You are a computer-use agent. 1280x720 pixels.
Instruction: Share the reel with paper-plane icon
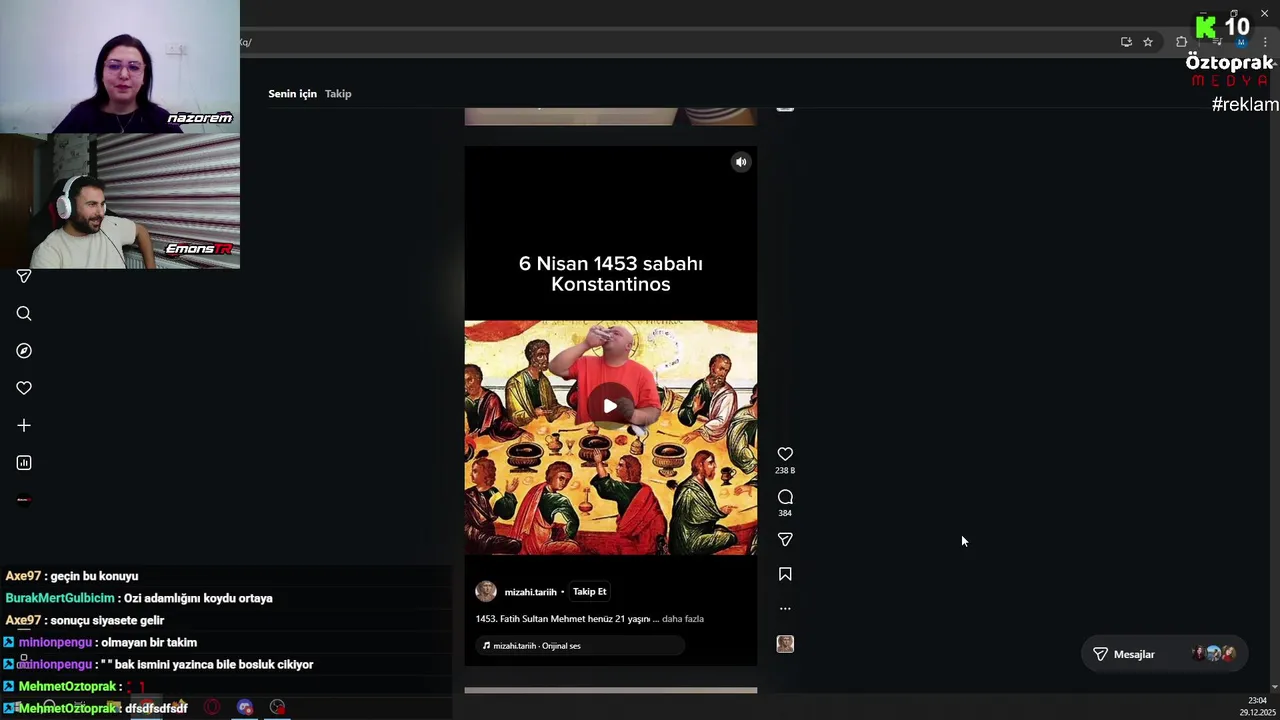[x=785, y=540]
